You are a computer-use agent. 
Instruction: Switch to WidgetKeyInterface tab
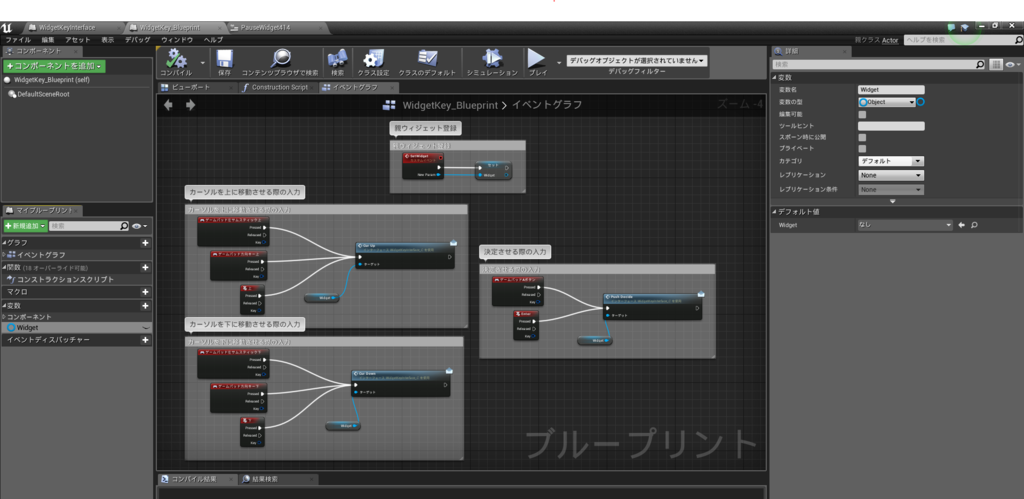tap(72, 27)
